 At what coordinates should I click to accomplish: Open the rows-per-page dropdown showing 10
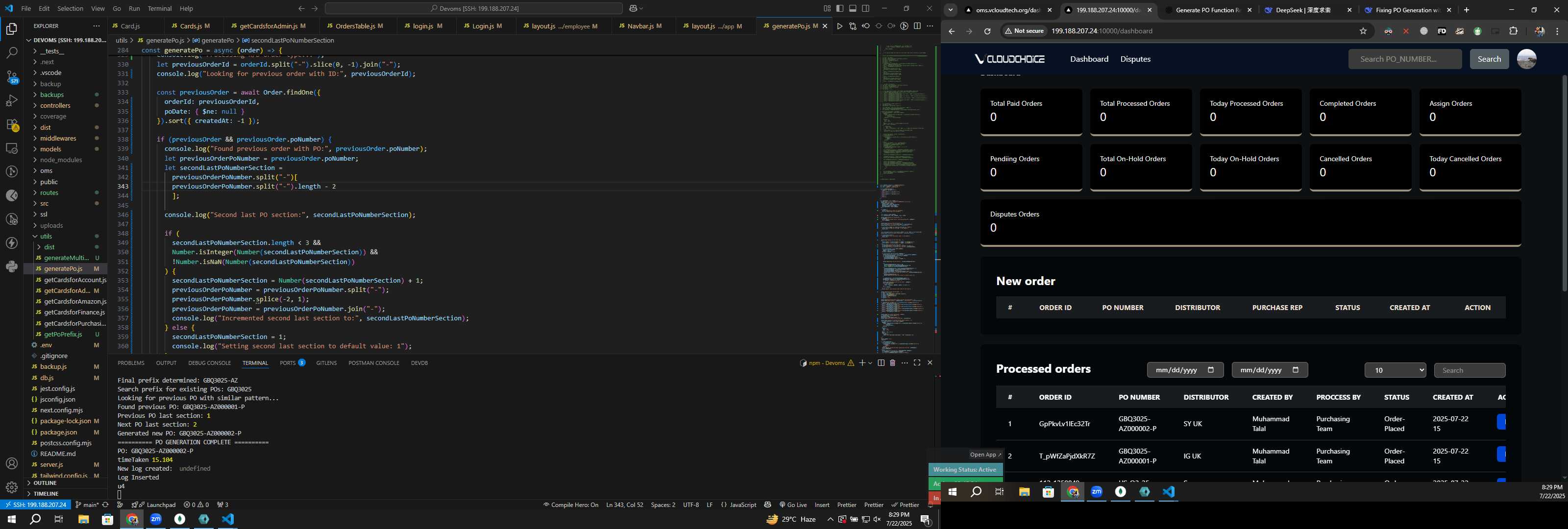[x=1395, y=370]
